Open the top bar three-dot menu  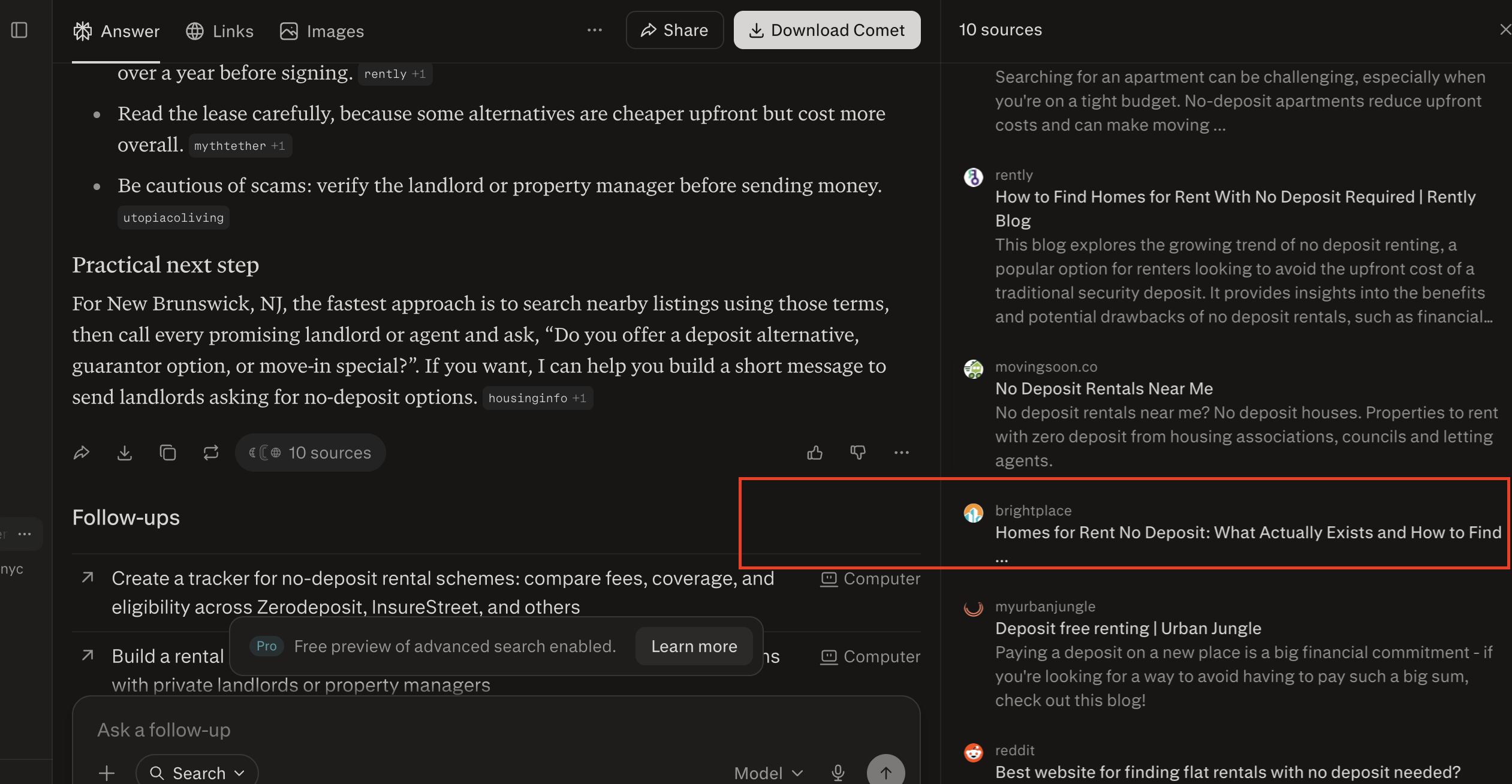pos(595,30)
